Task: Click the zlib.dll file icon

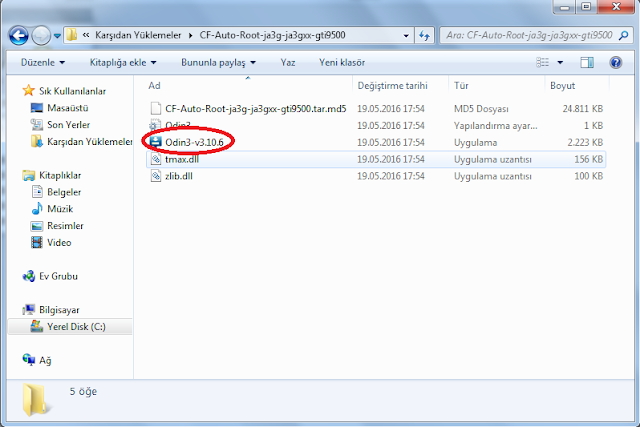Action: point(156,176)
